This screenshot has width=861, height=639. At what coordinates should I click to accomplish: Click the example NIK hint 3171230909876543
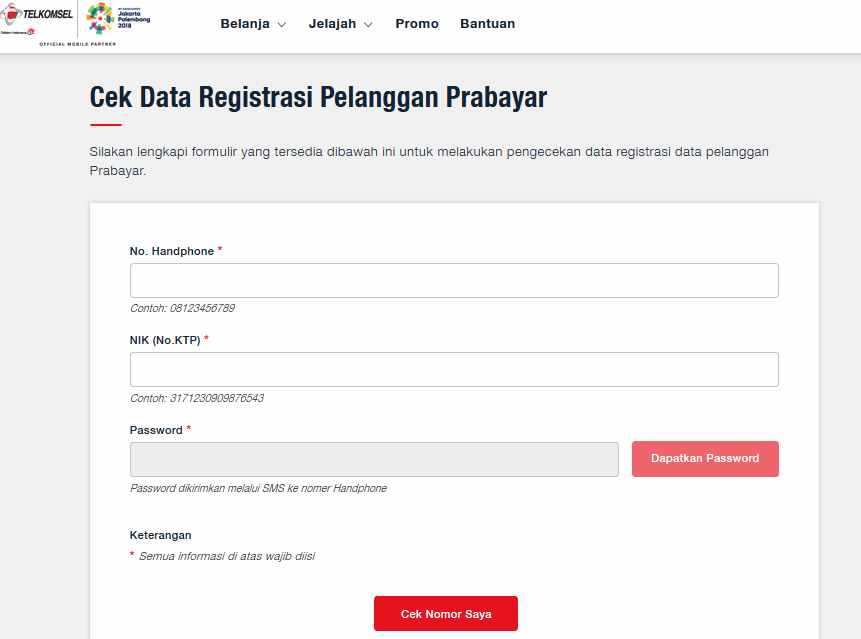pyautogui.click(x=197, y=398)
